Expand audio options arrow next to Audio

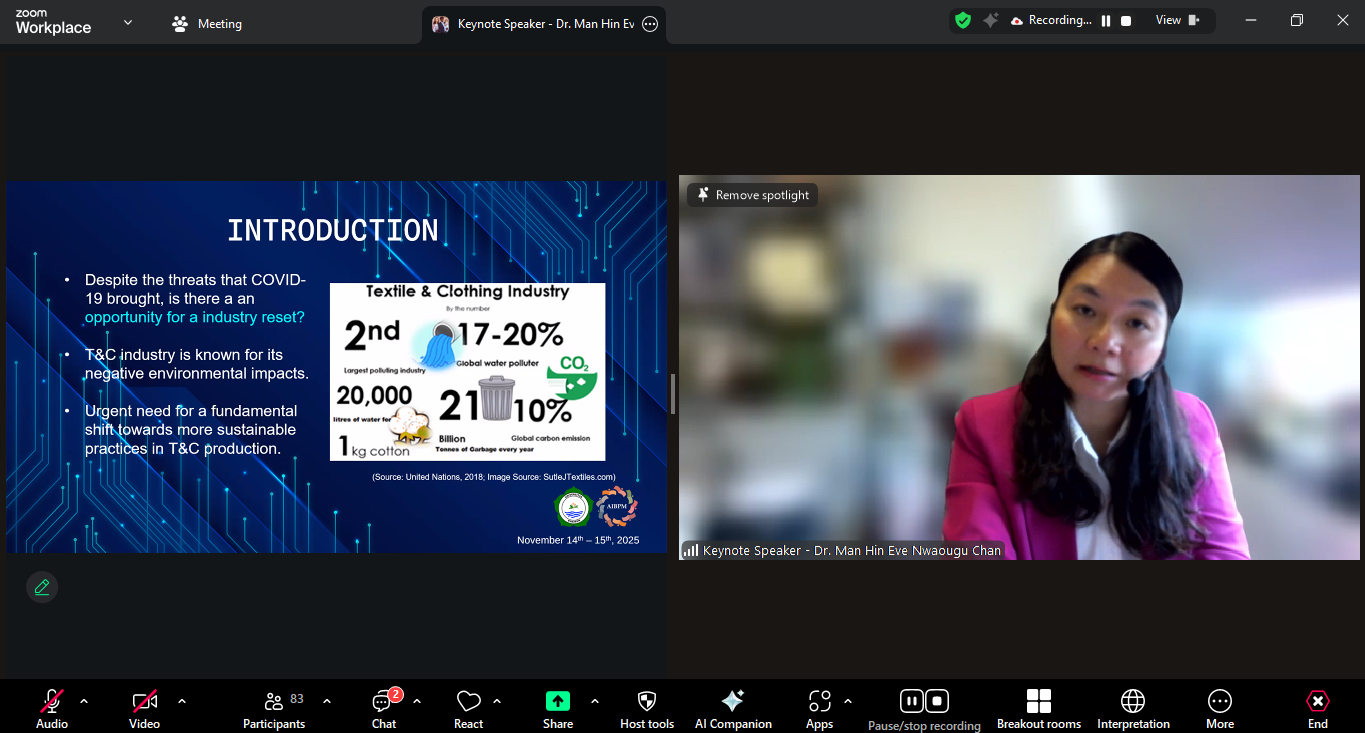(84, 701)
